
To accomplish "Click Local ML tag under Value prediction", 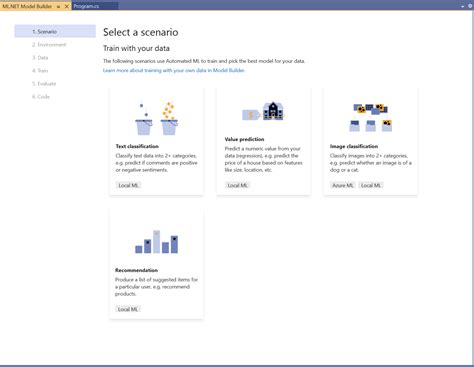I will 238,185.
